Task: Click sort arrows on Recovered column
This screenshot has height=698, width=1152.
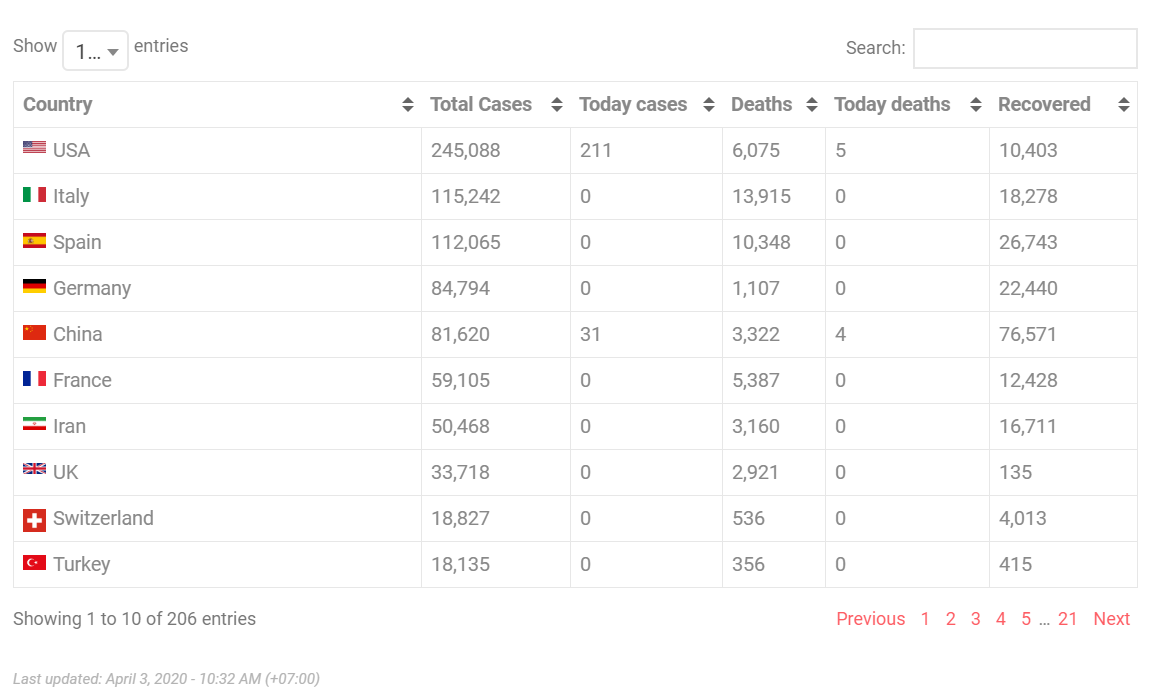Action: click(1124, 105)
